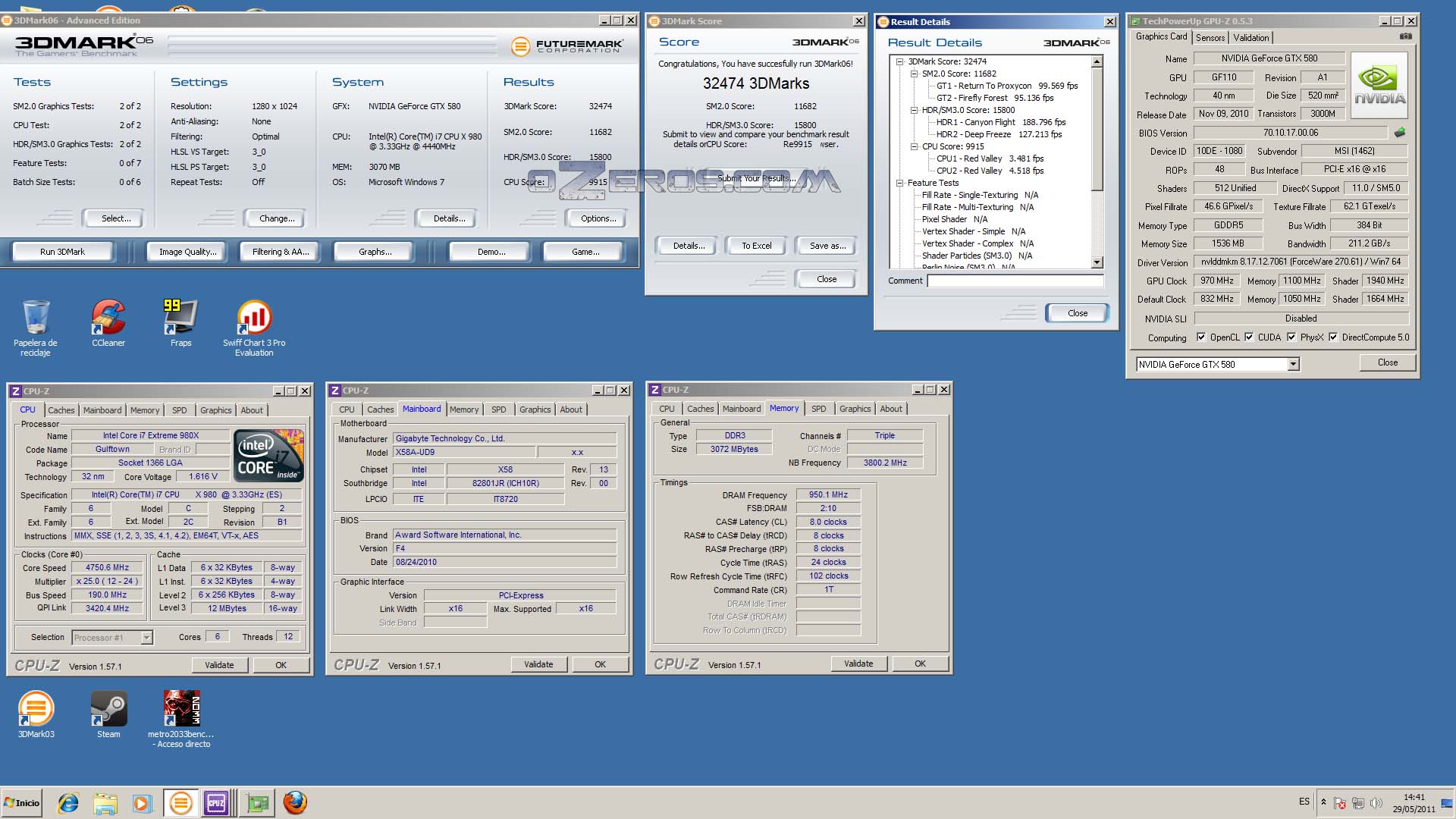Viewport: 1456px width, 819px height.
Task: Click the vertical scrollbar thumb in Result Details
Action: [1097, 129]
